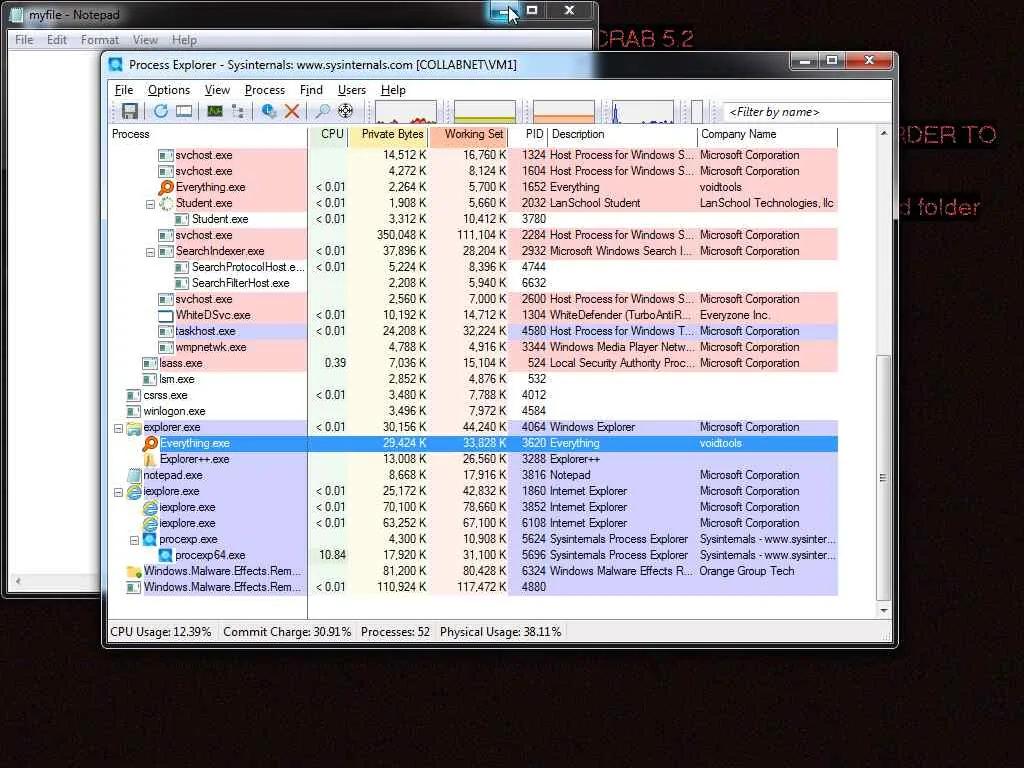Collapse the explorer.exe tree node
1024x768 pixels.
click(118, 428)
